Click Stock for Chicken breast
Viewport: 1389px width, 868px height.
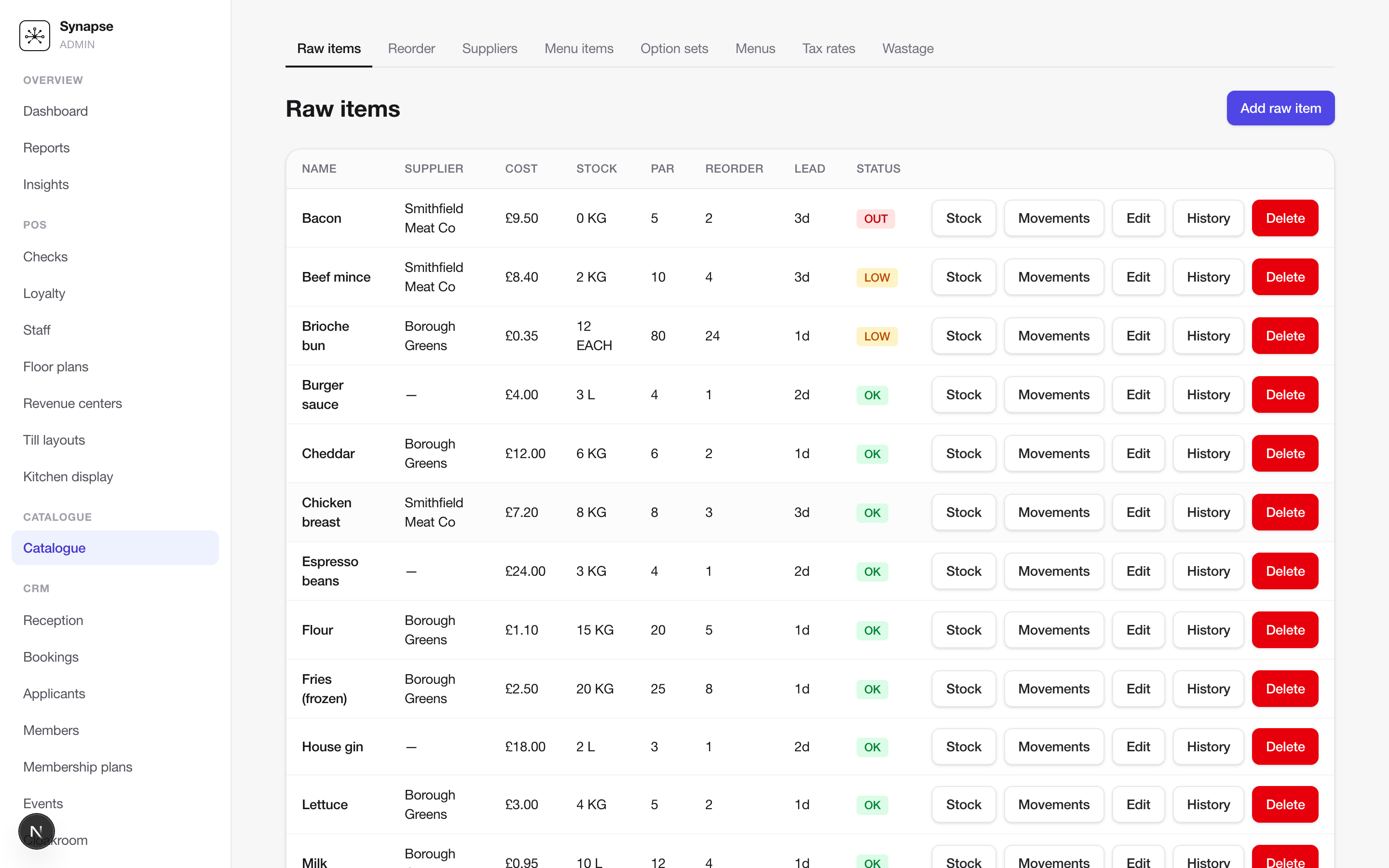point(964,512)
